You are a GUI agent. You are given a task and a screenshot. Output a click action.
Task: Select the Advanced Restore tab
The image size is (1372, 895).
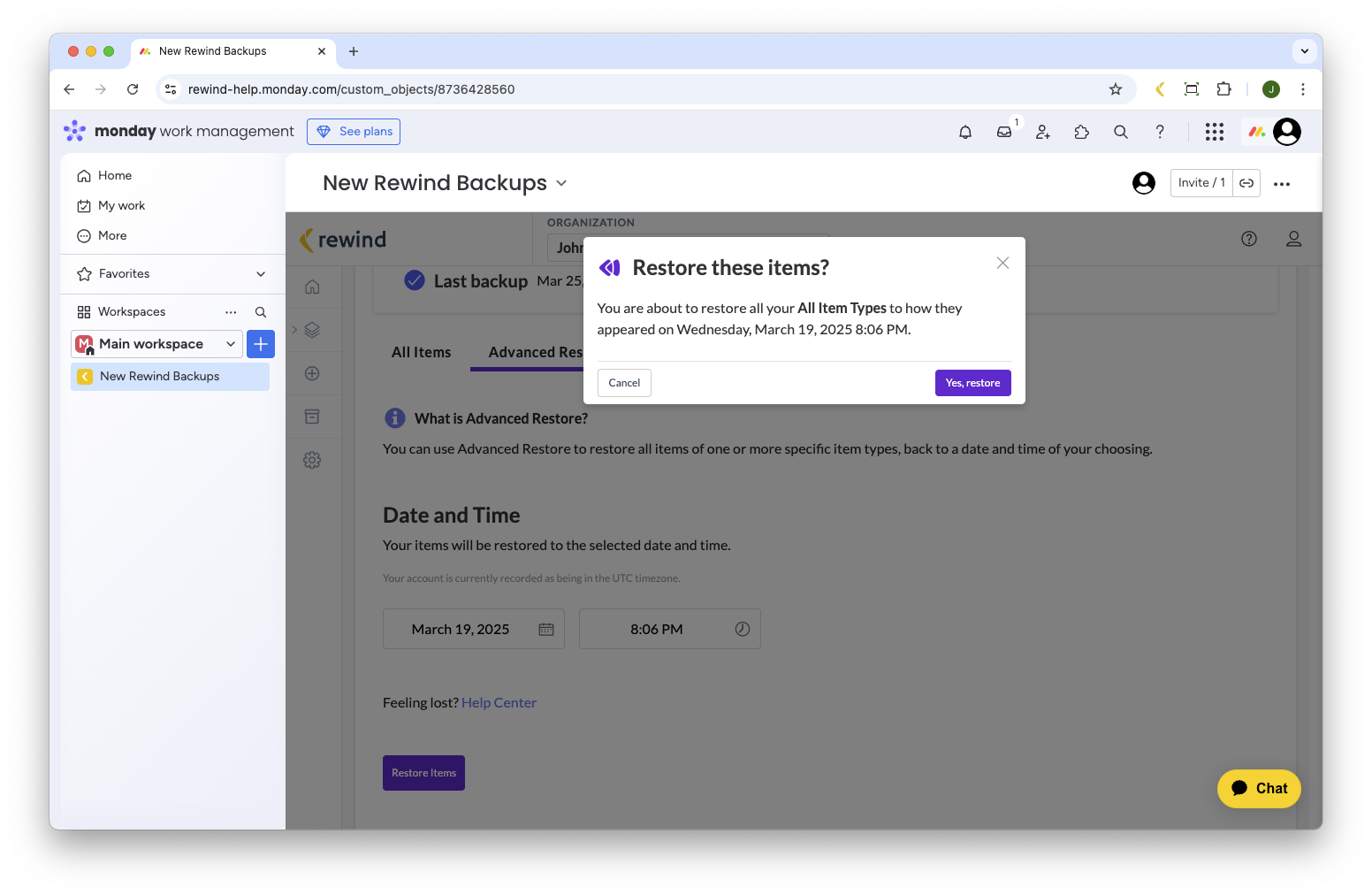click(535, 353)
